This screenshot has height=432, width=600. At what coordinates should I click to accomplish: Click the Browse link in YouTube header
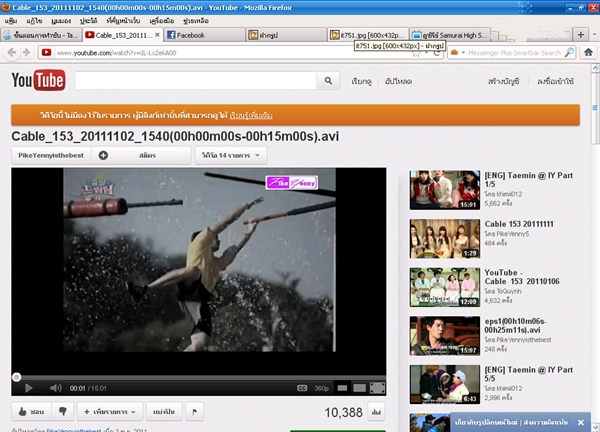[x=361, y=81]
